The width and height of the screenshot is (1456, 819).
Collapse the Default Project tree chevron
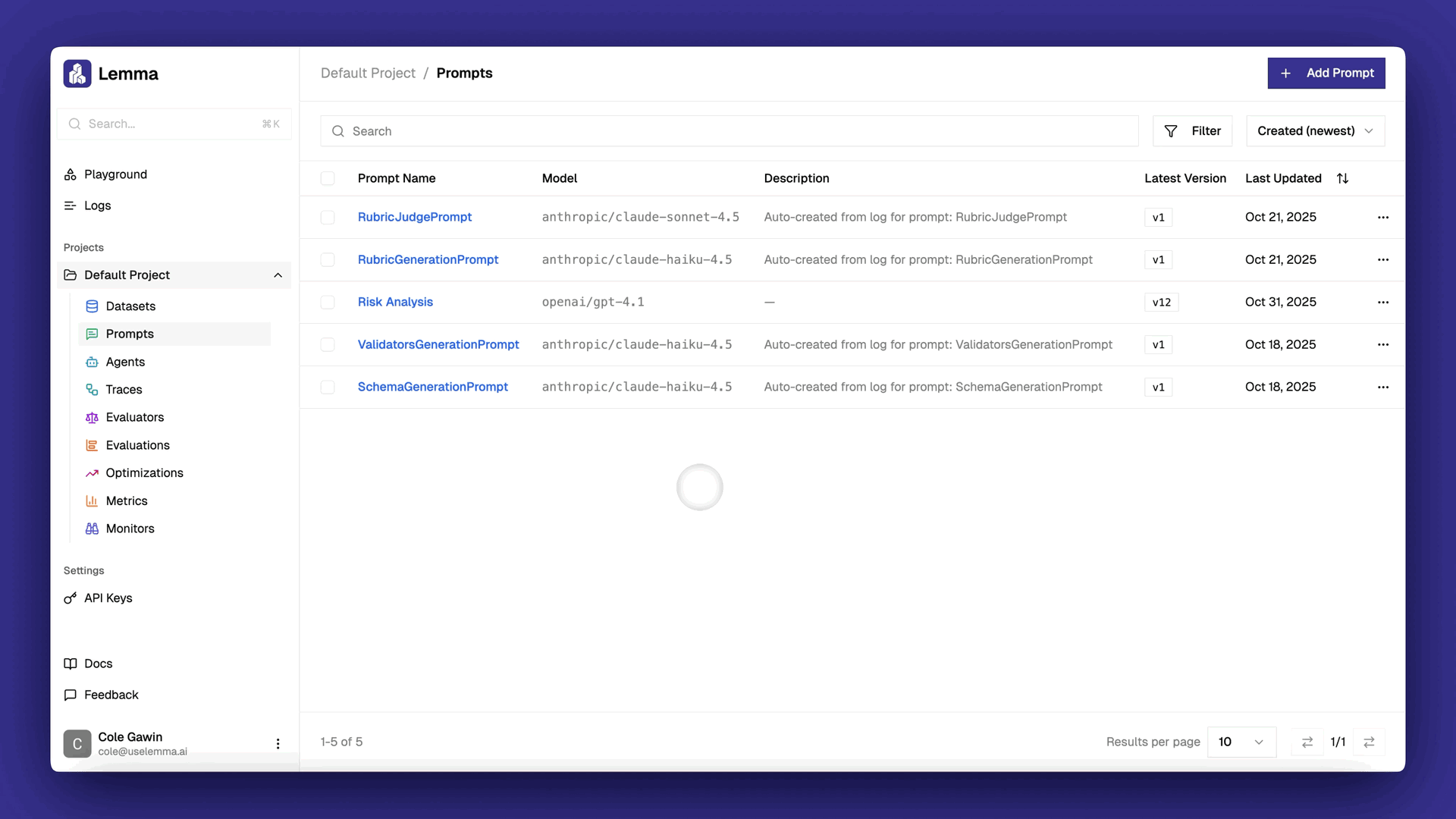click(x=278, y=275)
